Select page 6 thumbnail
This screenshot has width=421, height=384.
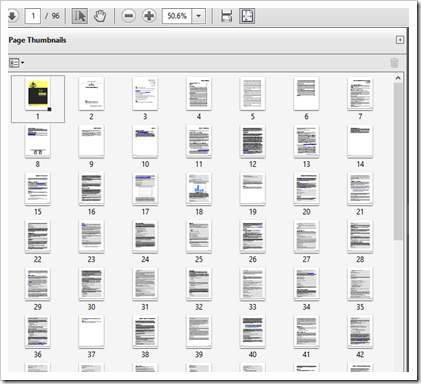306,94
